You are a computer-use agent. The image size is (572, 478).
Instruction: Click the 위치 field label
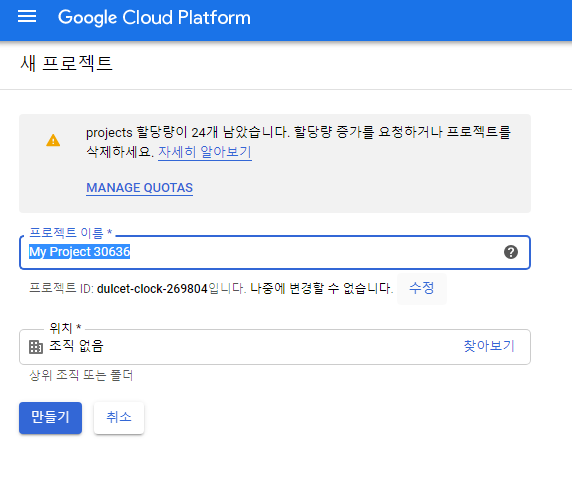[65, 328]
